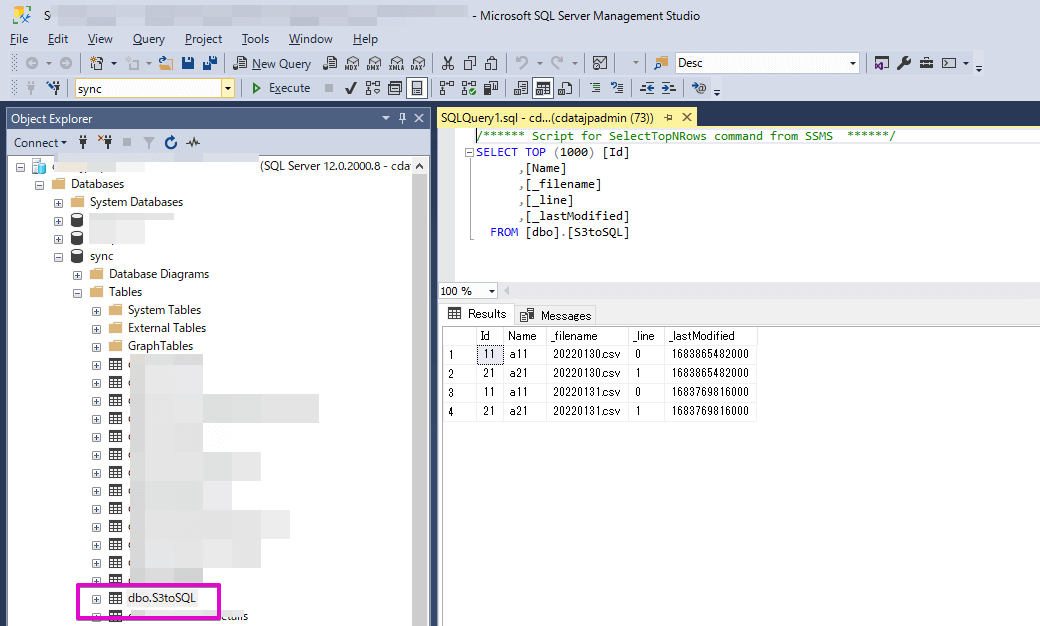Create a new MDX query

352,64
